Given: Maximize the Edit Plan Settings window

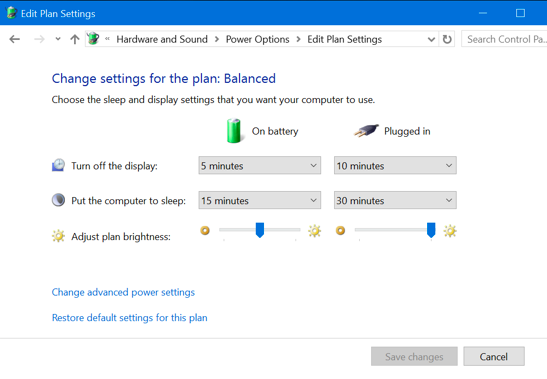Looking at the screenshot, I should (520, 13).
